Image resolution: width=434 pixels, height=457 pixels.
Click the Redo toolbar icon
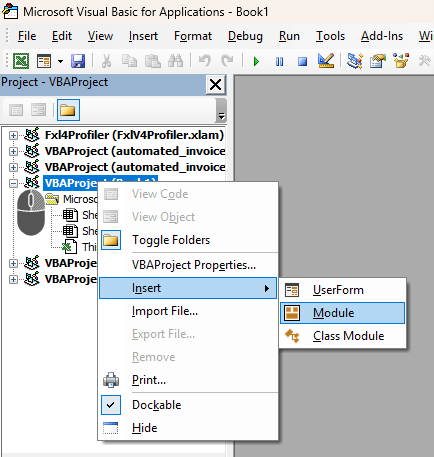pos(227,61)
